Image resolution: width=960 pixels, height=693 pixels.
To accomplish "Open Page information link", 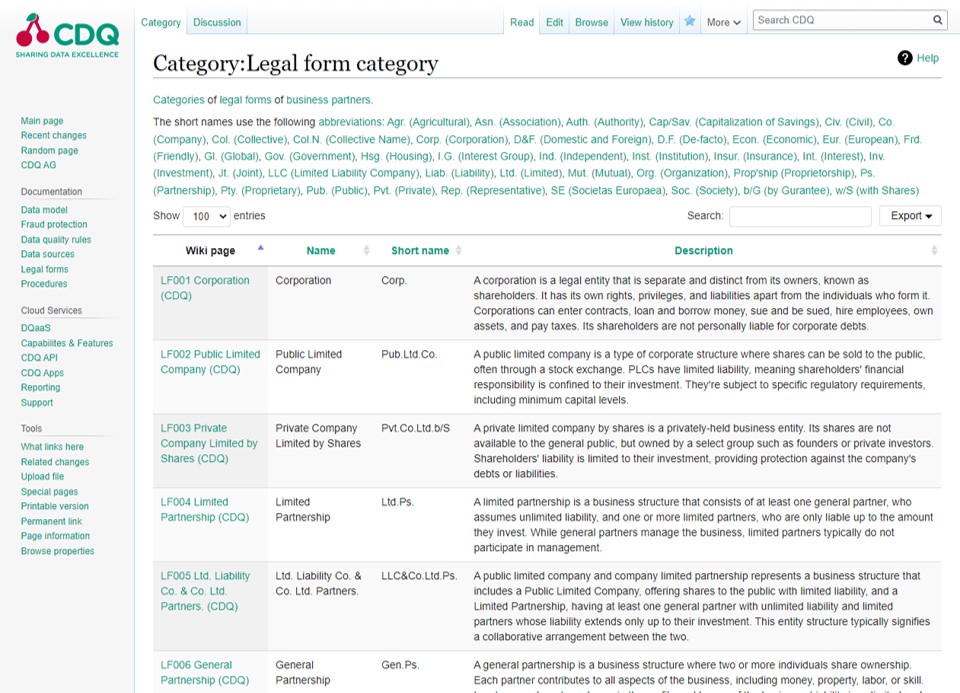I will (55, 536).
